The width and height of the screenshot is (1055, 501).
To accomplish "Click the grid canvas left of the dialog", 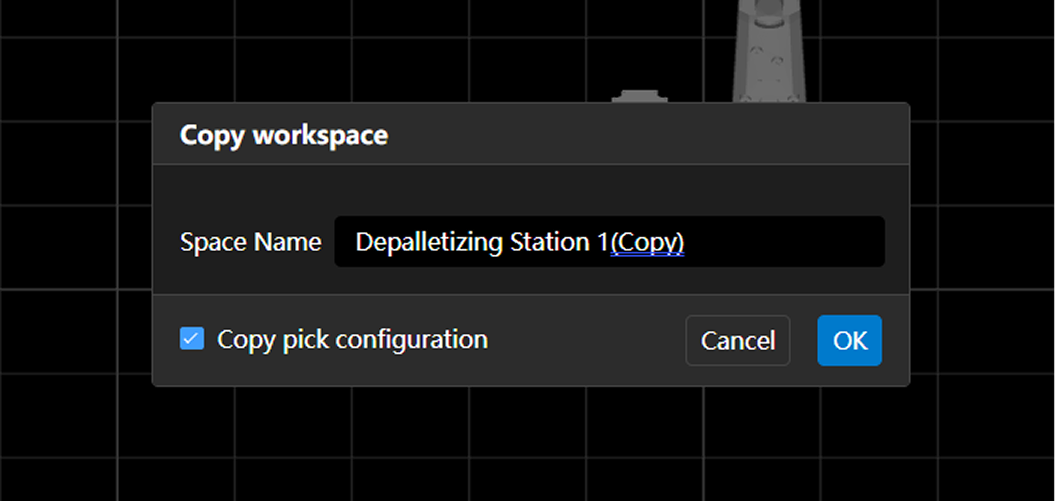I will click(x=75, y=250).
